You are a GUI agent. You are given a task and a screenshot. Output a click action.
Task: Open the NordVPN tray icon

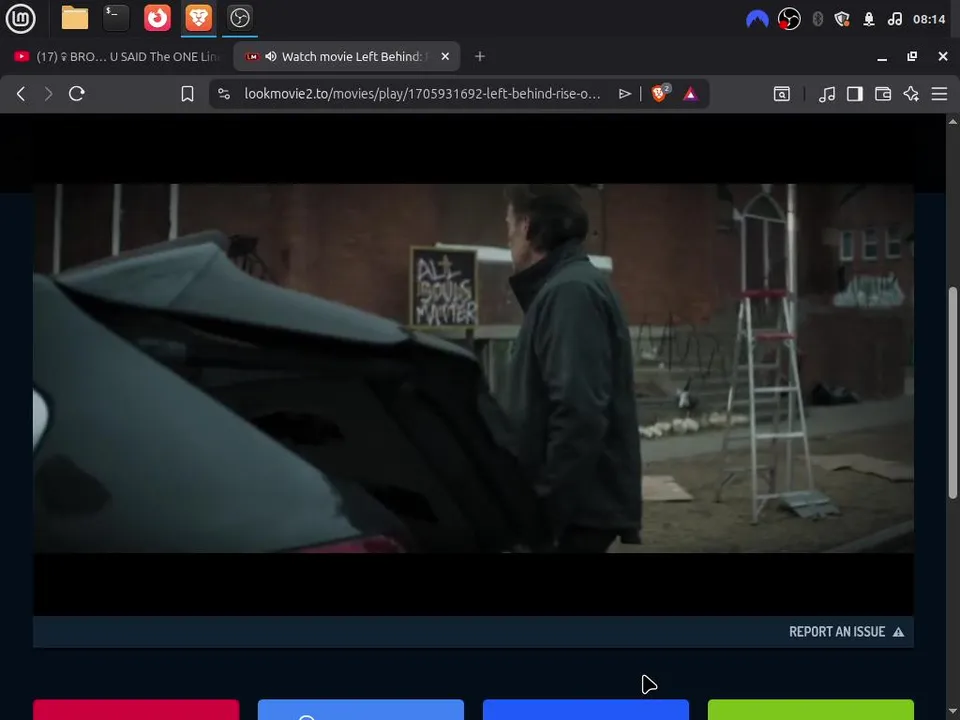tap(757, 19)
